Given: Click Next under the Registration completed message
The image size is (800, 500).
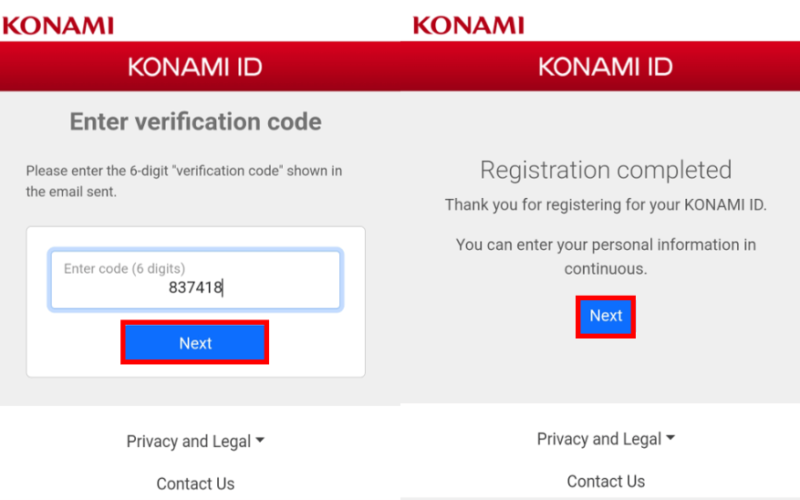Looking at the screenshot, I should tap(606, 316).
